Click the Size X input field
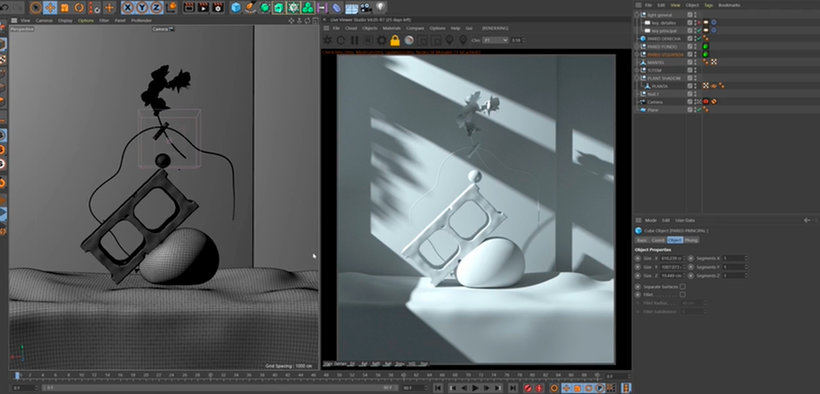 pyautogui.click(x=671, y=258)
